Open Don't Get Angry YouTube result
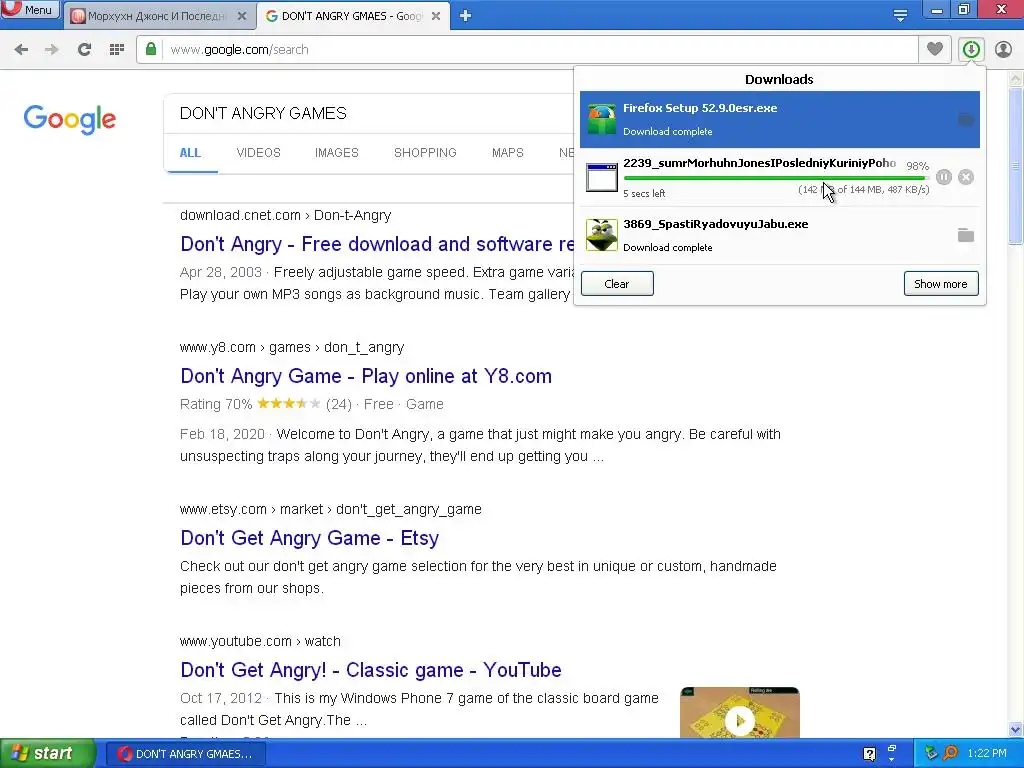The height and width of the screenshot is (768, 1024). pyautogui.click(x=371, y=670)
